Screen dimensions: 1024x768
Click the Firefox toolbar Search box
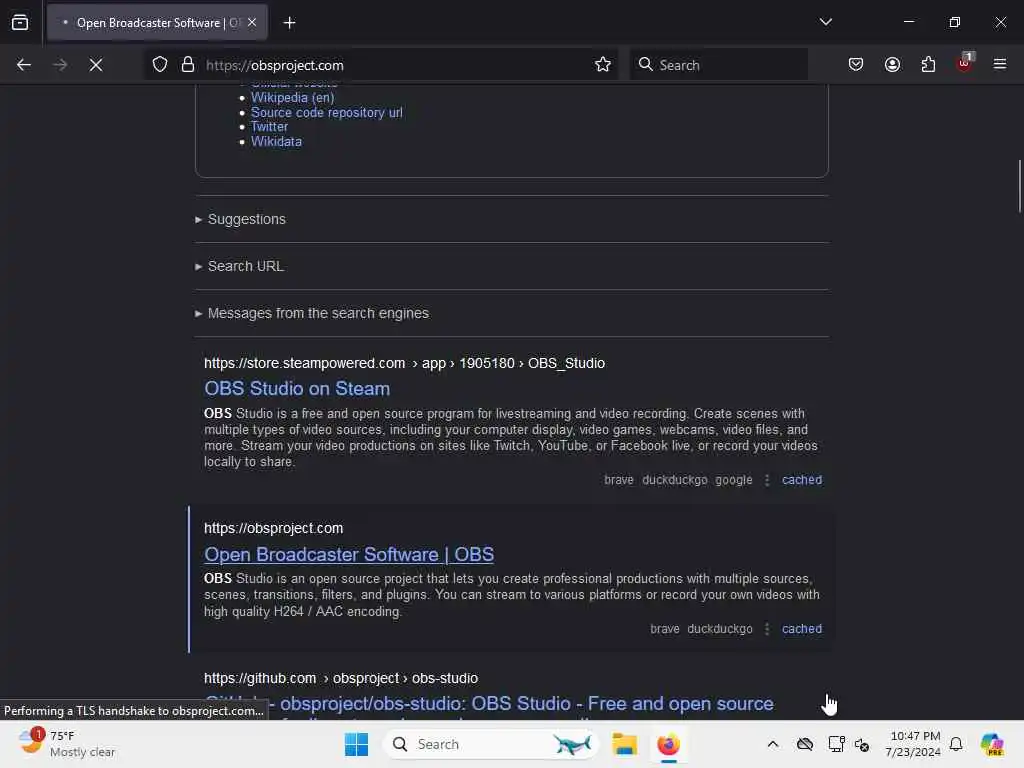(719, 65)
